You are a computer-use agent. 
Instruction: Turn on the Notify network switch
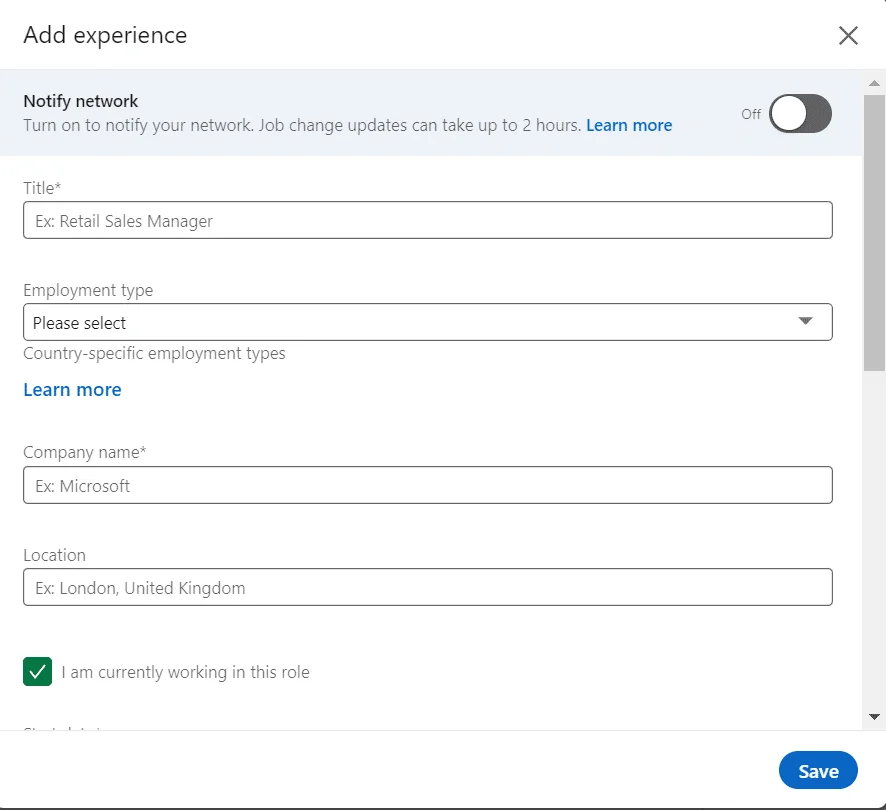800,114
